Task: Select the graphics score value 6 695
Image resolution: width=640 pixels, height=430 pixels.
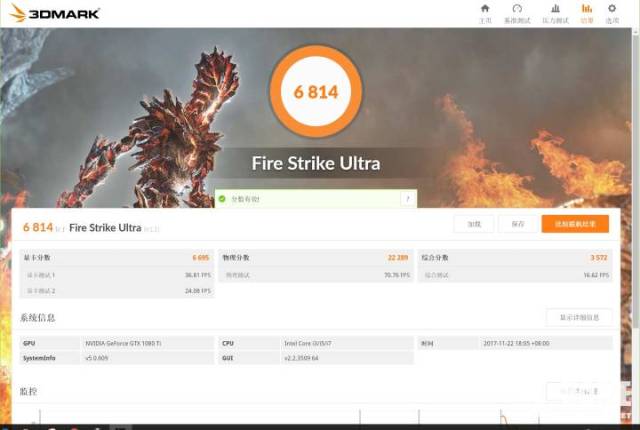Action: [200, 257]
